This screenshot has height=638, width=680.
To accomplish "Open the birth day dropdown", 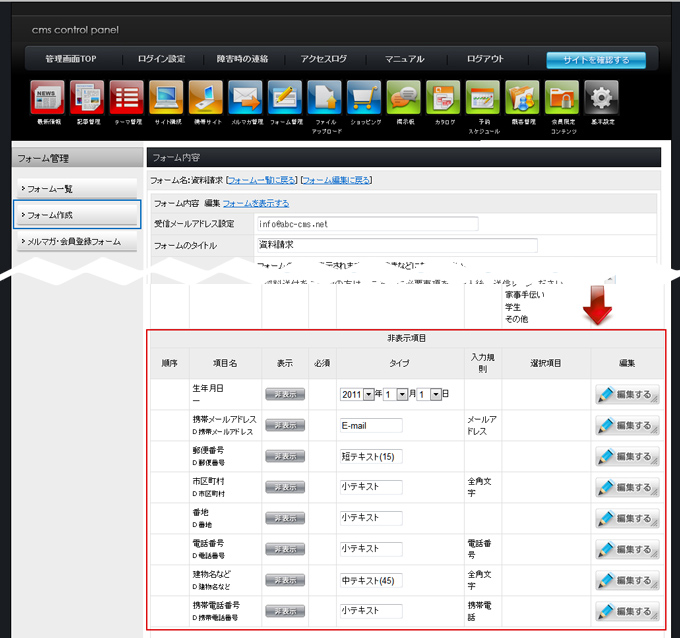I will tap(428, 395).
